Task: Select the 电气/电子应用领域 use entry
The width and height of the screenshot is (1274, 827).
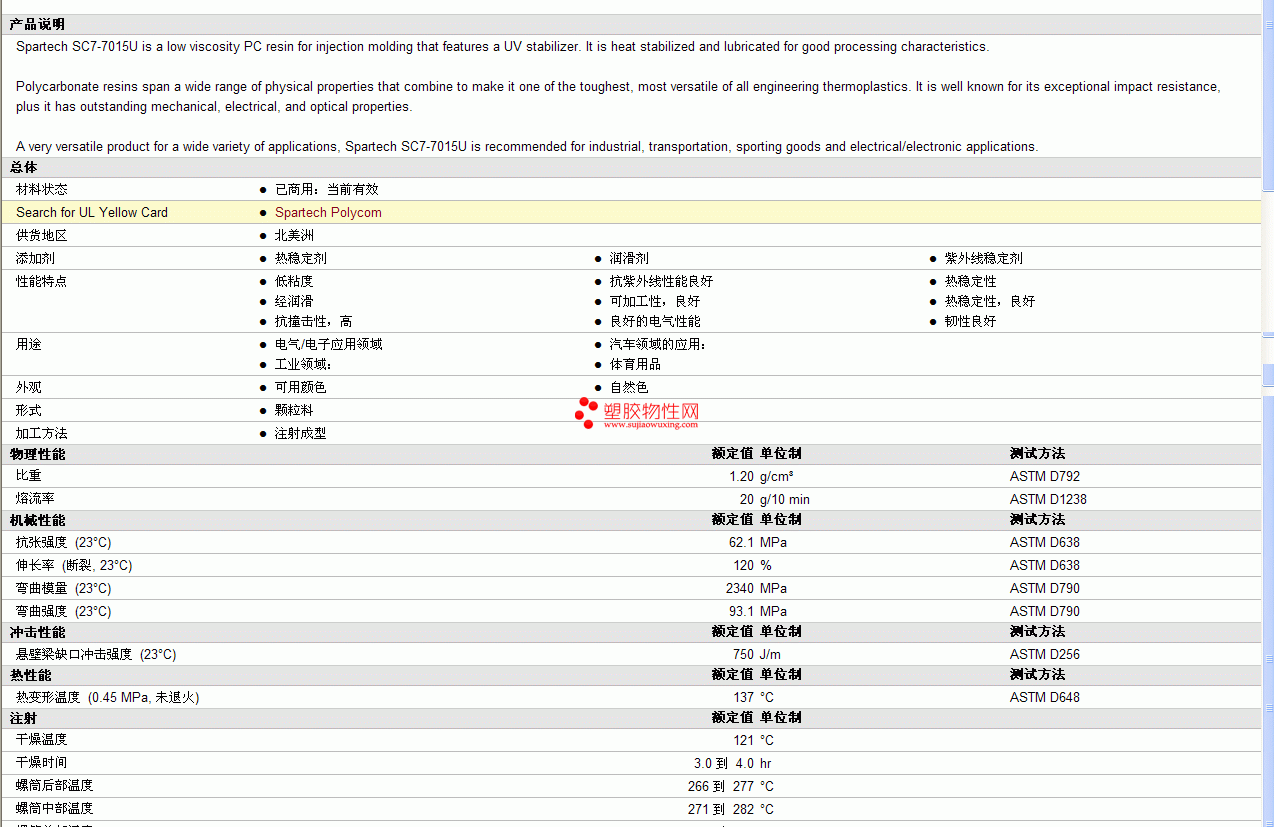Action: 329,344
